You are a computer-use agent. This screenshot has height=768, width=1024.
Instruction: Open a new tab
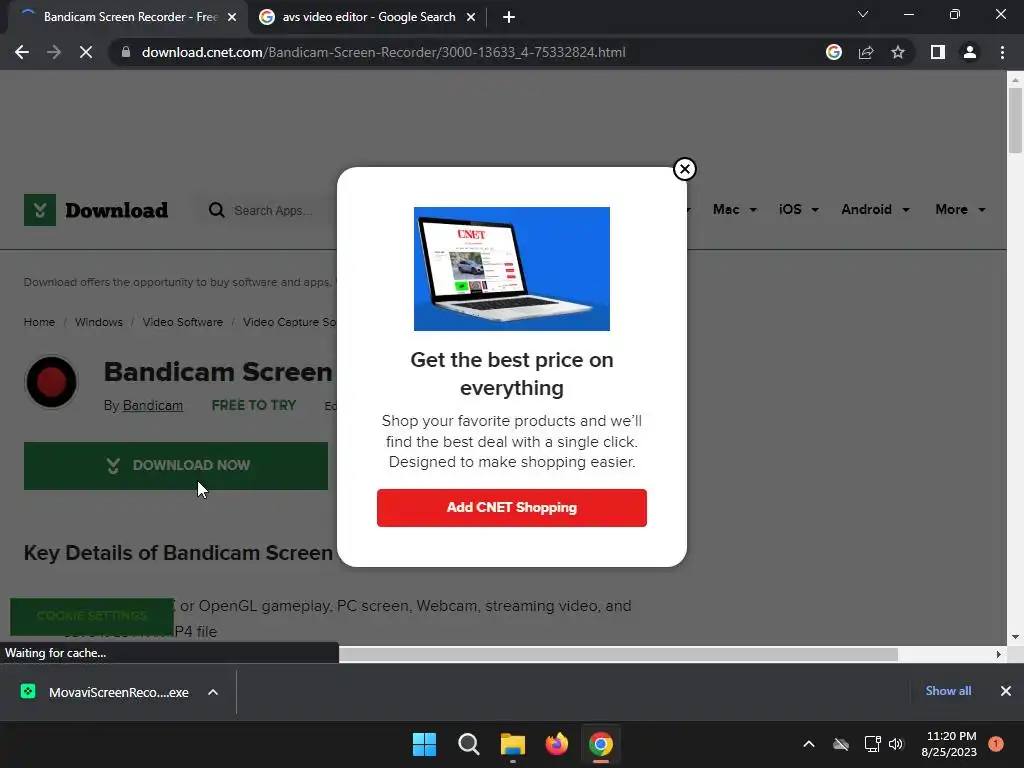tap(509, 17)
